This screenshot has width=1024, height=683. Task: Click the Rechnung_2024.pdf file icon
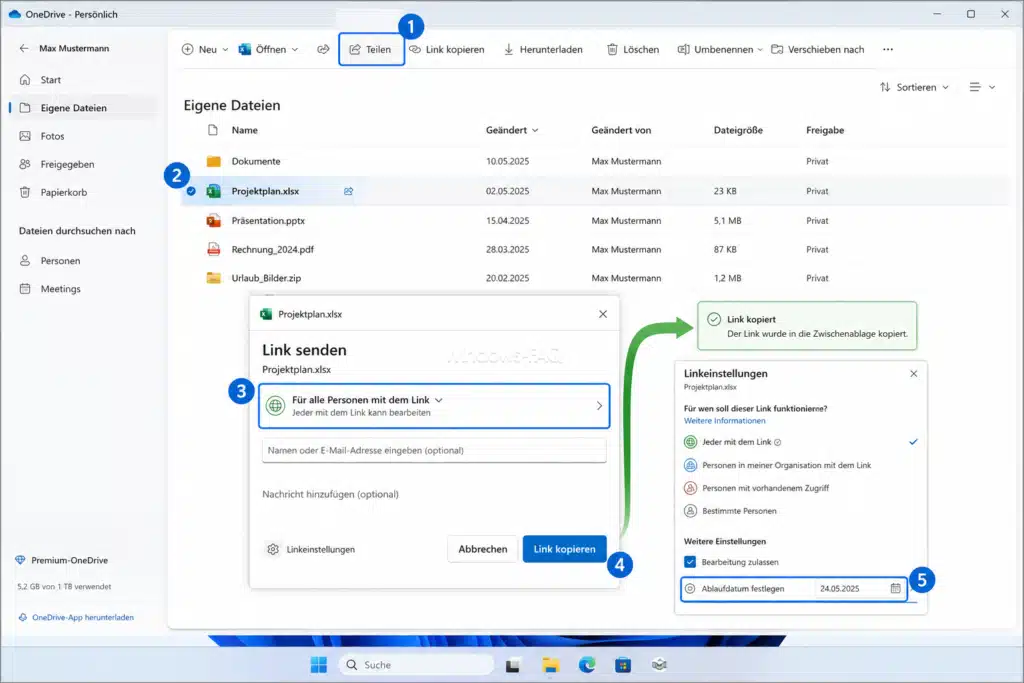pos(214,249)
